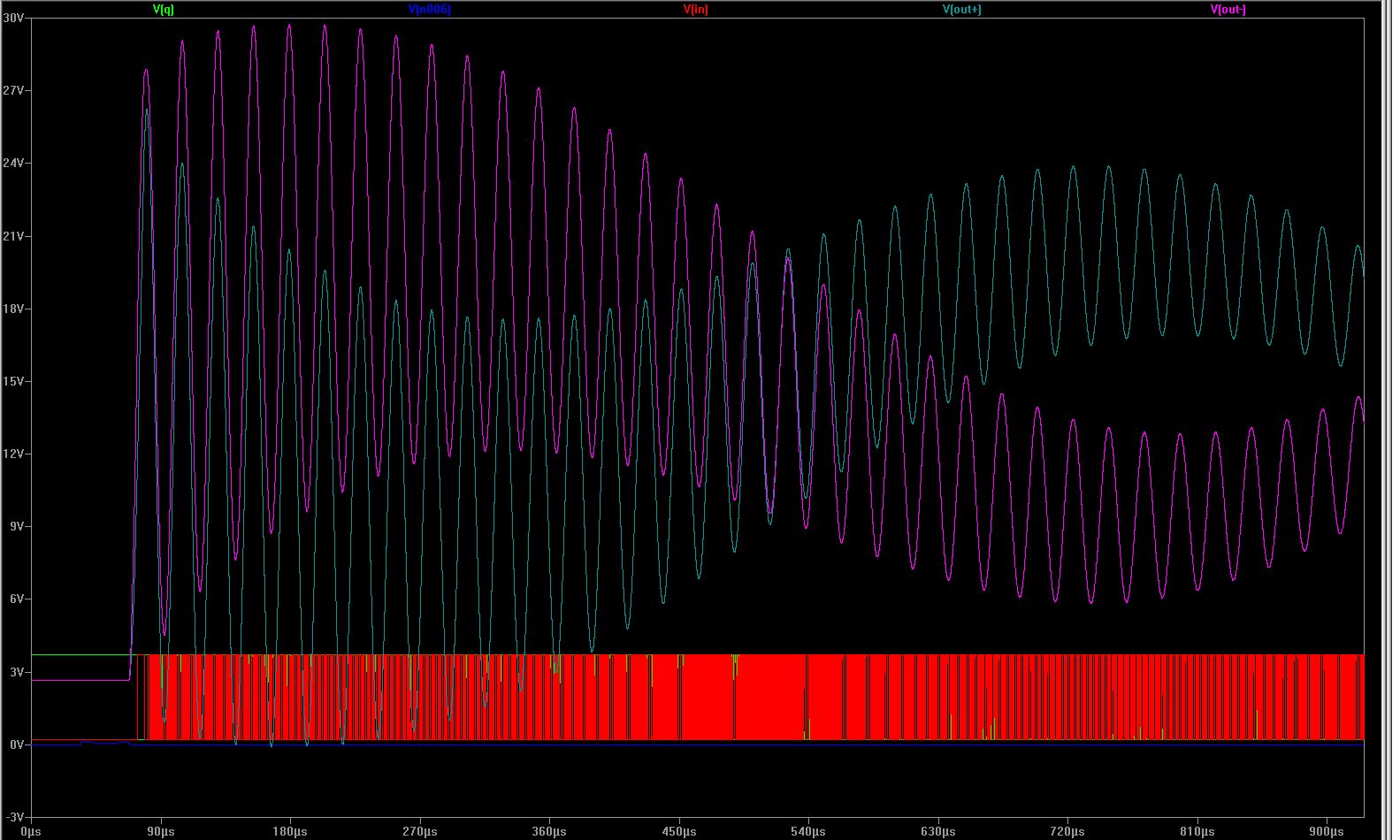The width and height of the screenshot is (1400, 840).
Task: Click the 720µs time axis label
Action: point(1067,832)
